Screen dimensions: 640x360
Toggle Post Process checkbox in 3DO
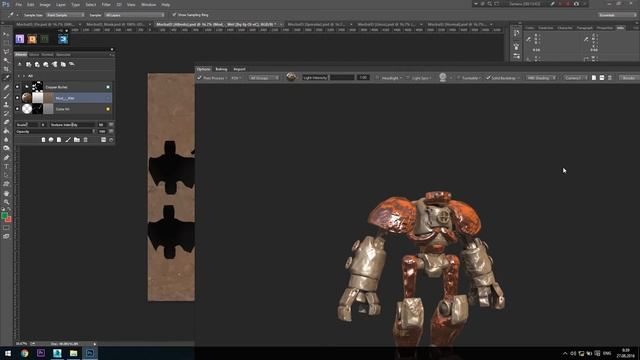pos(200,78)
